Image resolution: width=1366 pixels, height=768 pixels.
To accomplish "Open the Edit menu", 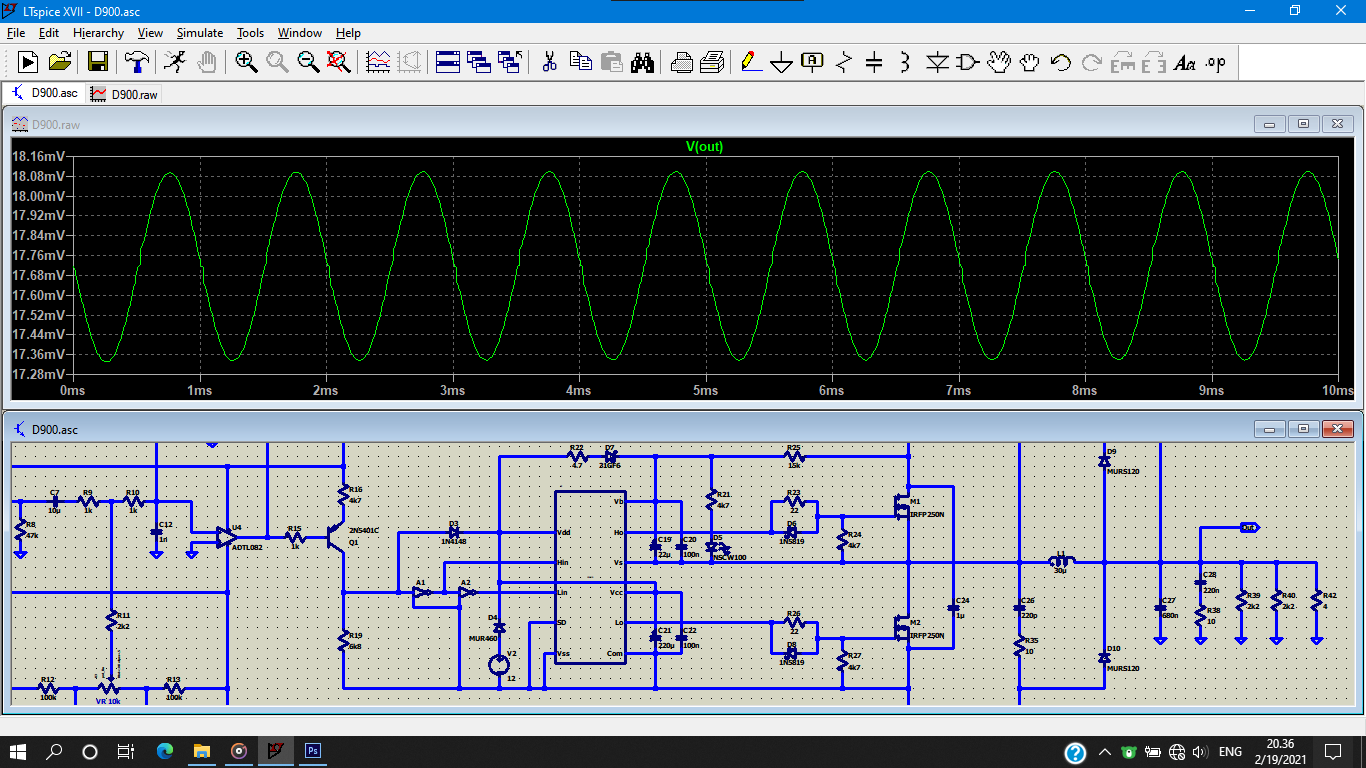I will pos(49,33).
